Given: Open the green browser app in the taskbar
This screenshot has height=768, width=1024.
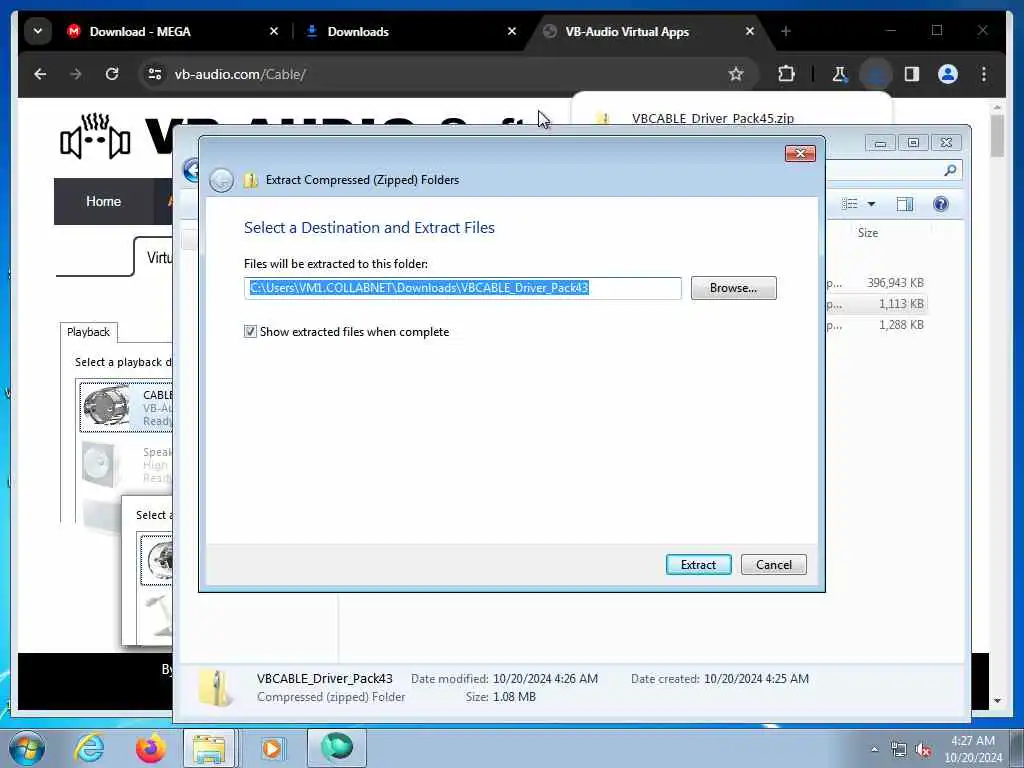Looking at the screenshot, I should coord(337,748).
